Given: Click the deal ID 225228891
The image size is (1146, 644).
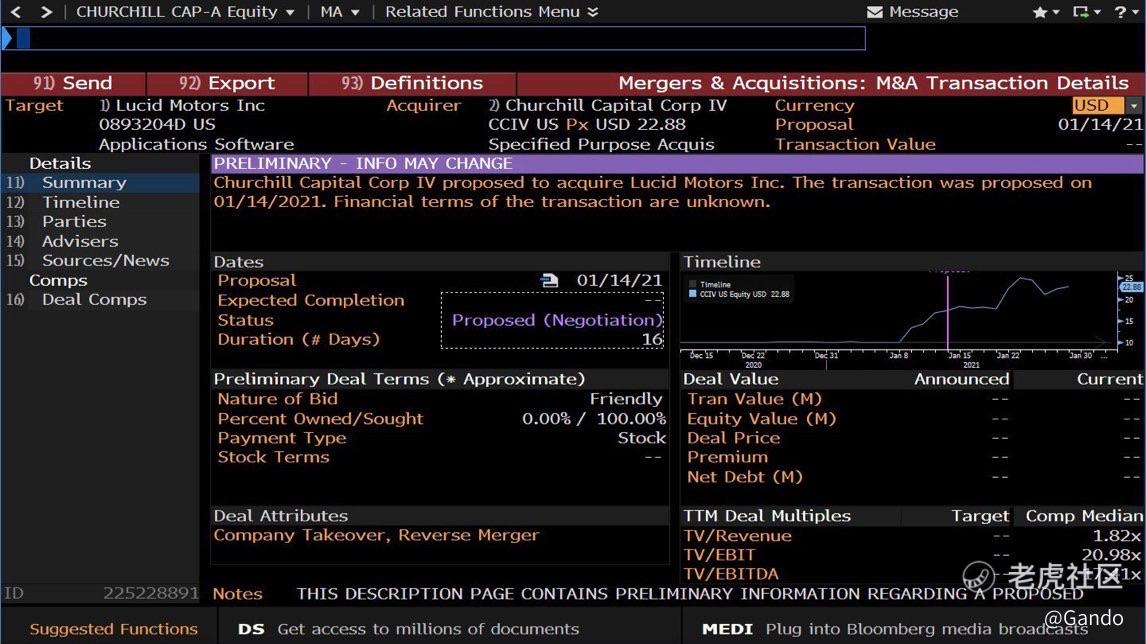Looking at the screenshot, I should point(151,594).
